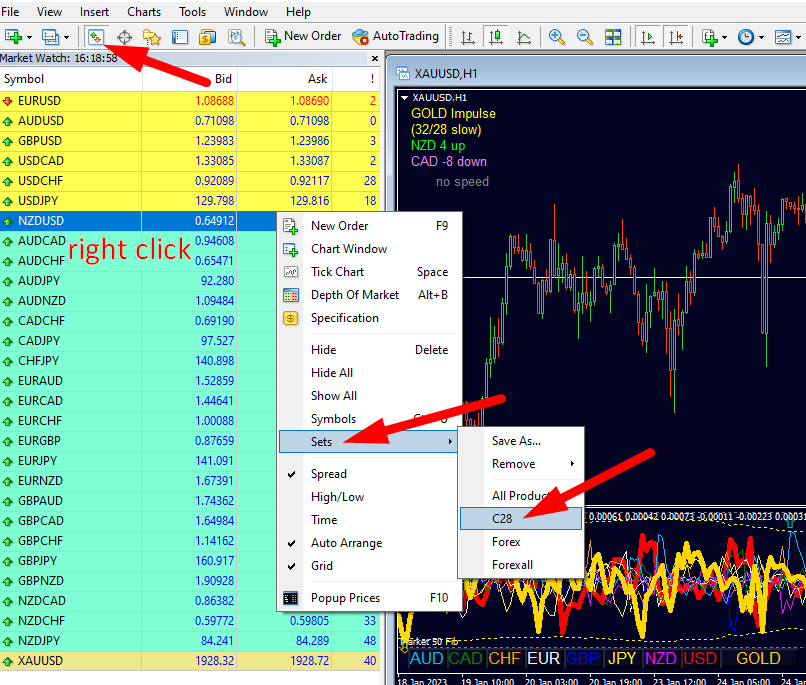
Task: Click the Periodicity clock icon
Action: point(746,36)
